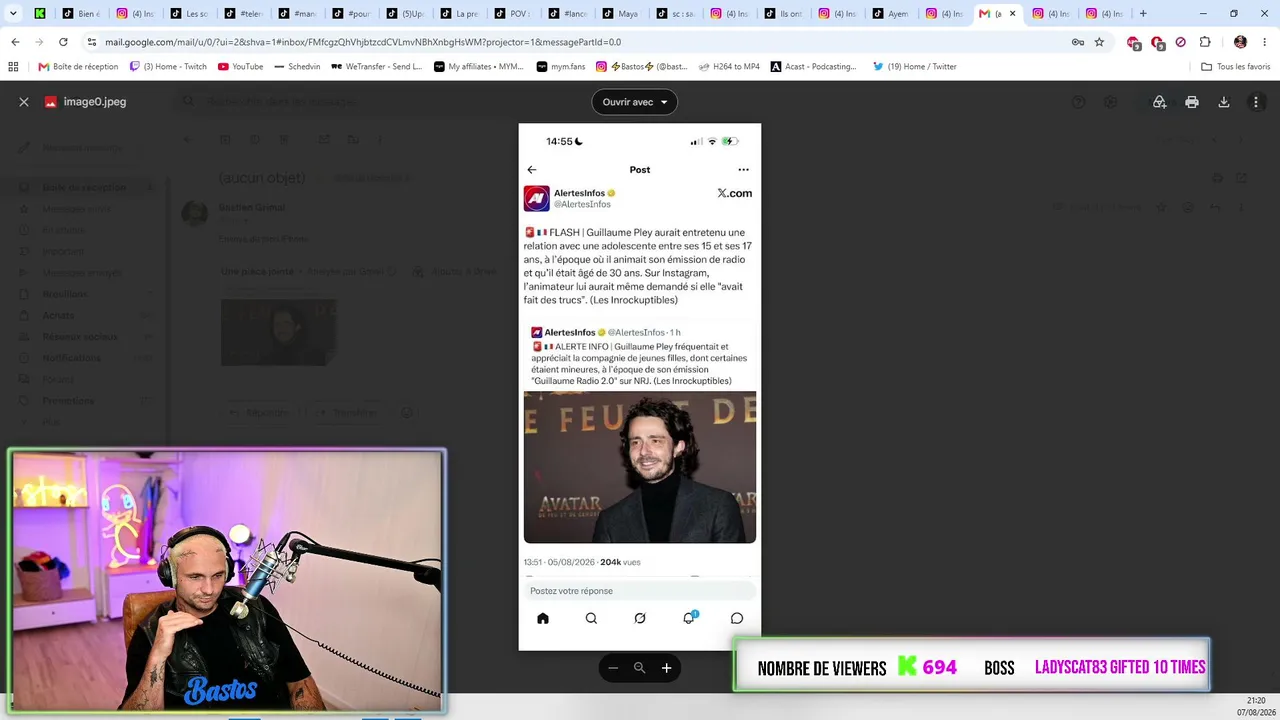Click the AlertesInfos profile avatar
This screenshot has width=1280, height=720.
(537, 198)
